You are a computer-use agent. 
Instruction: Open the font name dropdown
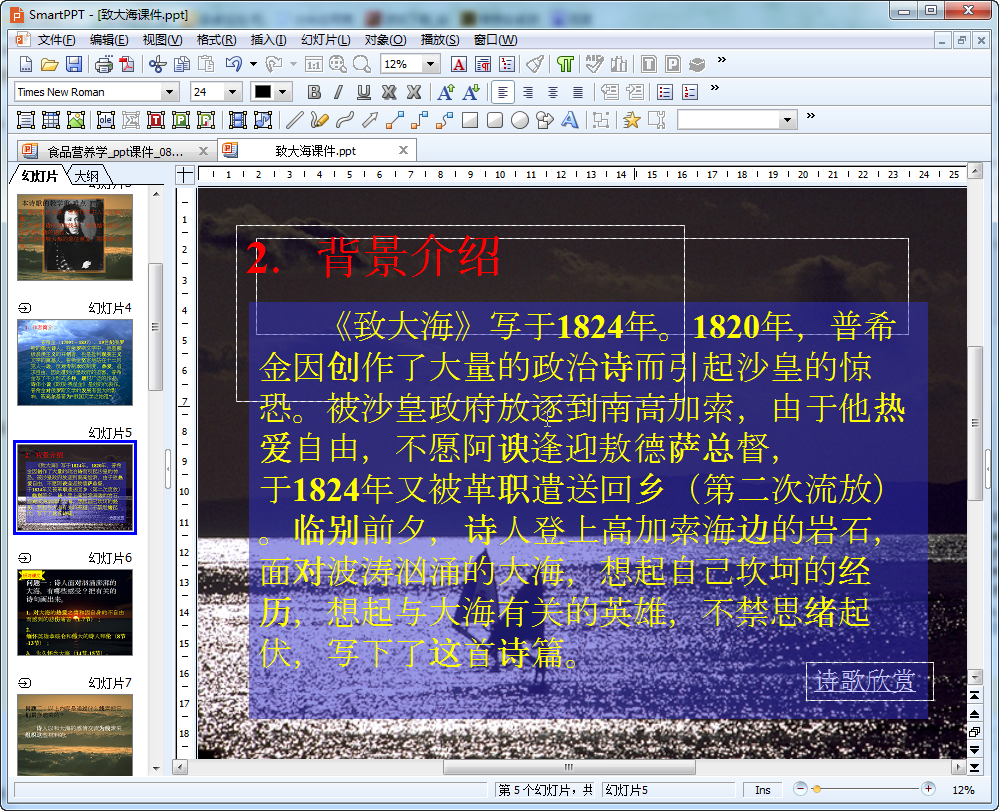169,92
